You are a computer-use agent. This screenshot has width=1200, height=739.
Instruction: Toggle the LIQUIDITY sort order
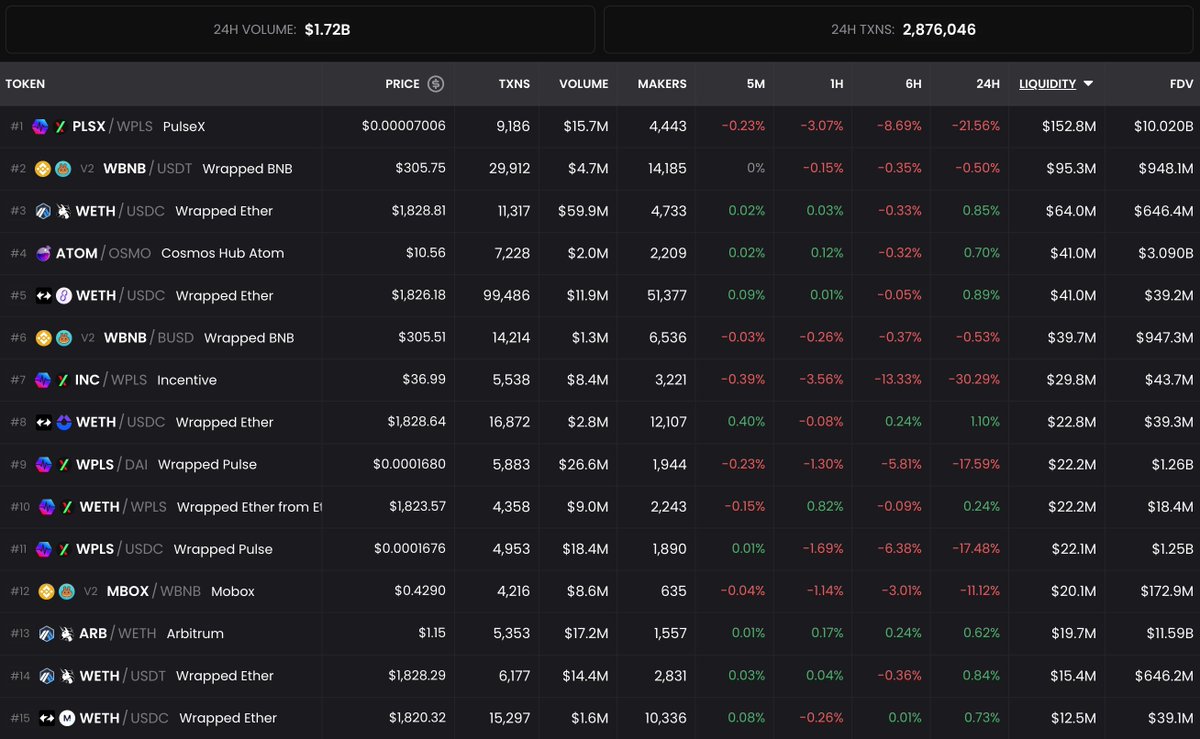pos(1048,84)
